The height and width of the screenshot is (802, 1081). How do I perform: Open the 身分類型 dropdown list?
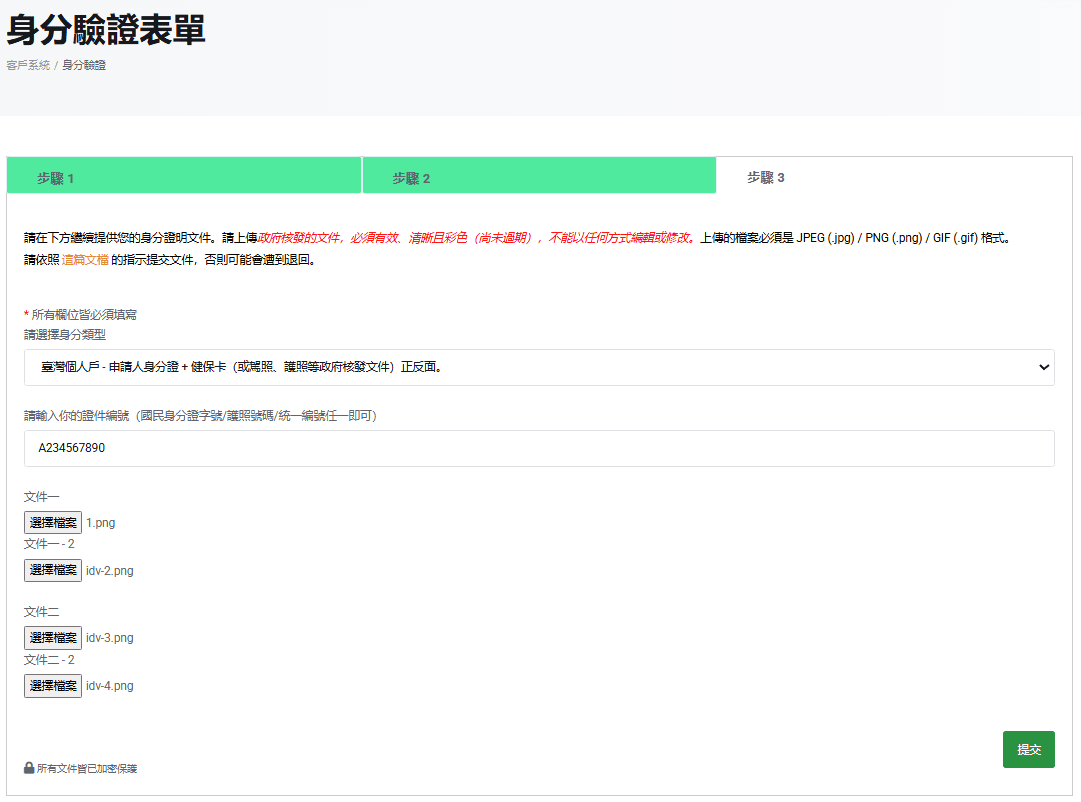539,367
